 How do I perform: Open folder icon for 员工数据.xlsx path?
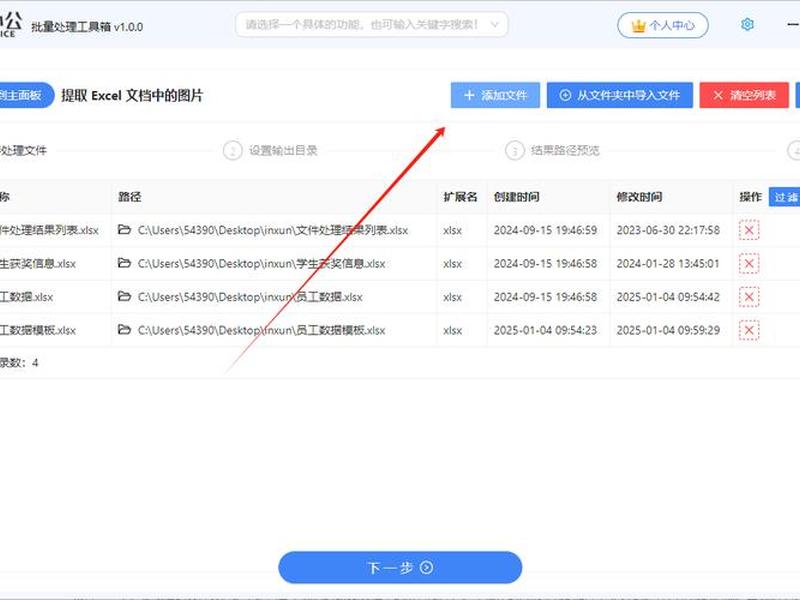124,296
